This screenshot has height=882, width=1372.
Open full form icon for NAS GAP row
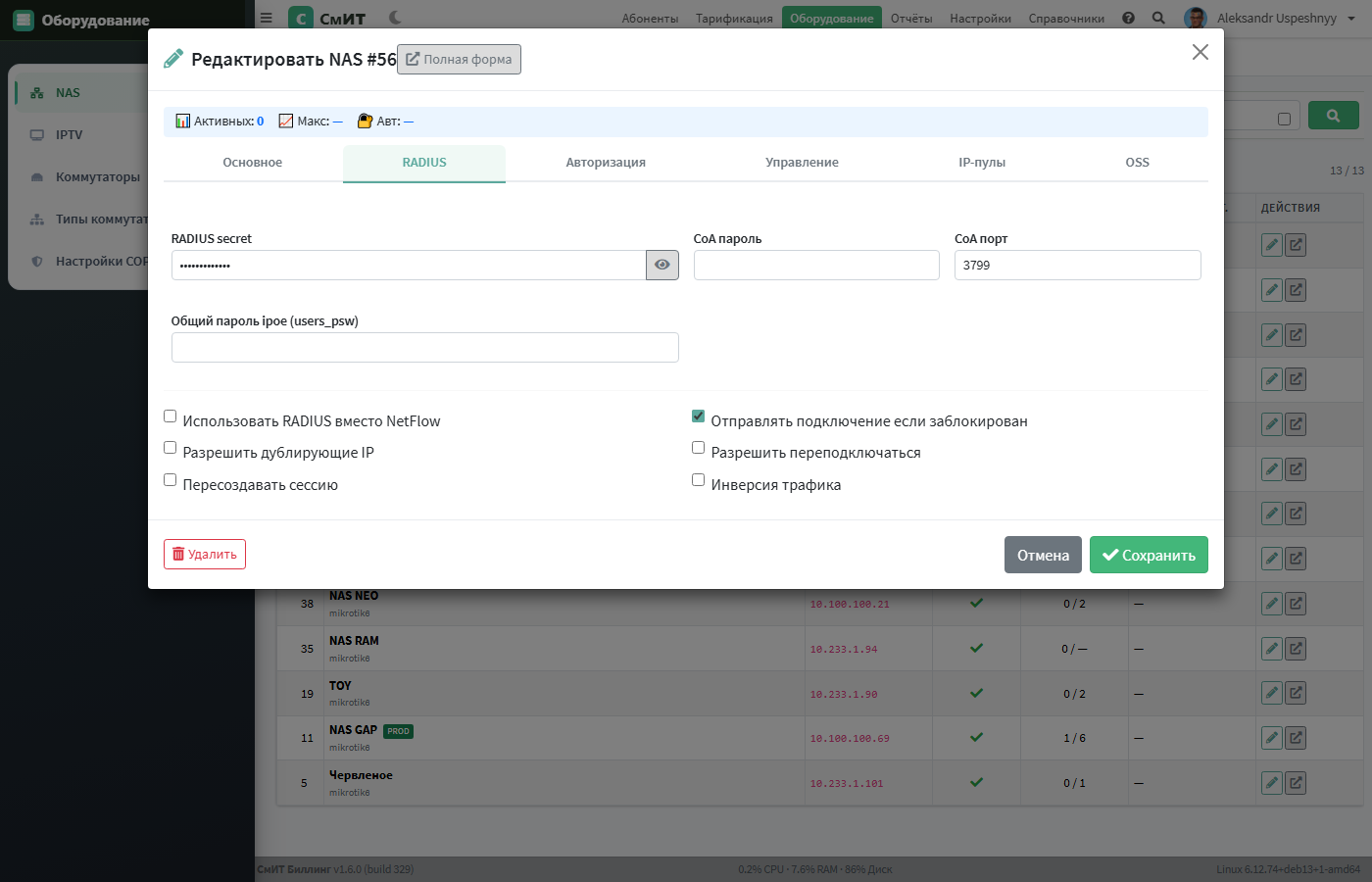tap(1296, 738)
